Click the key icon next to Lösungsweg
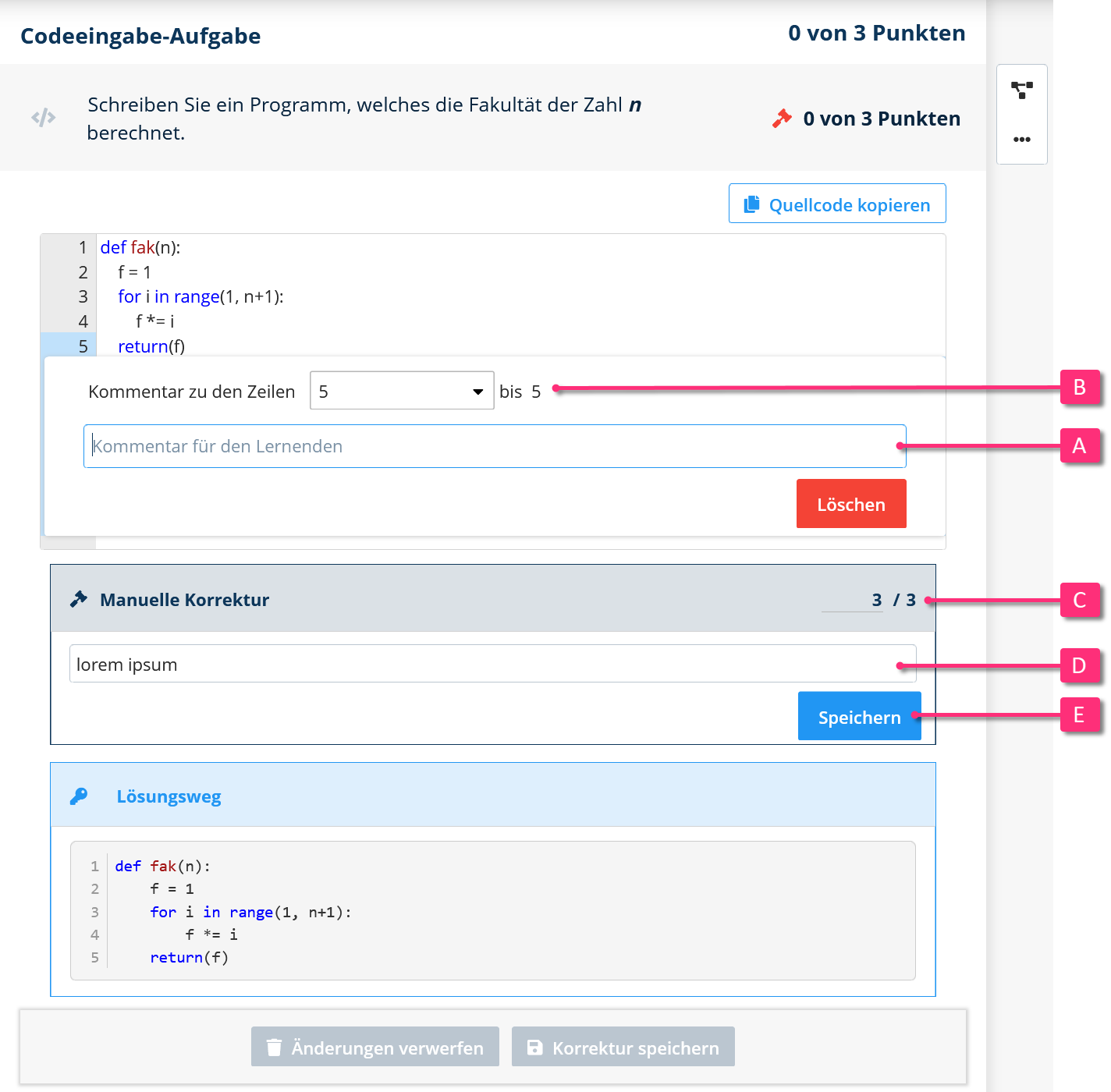 click(79, 796)
